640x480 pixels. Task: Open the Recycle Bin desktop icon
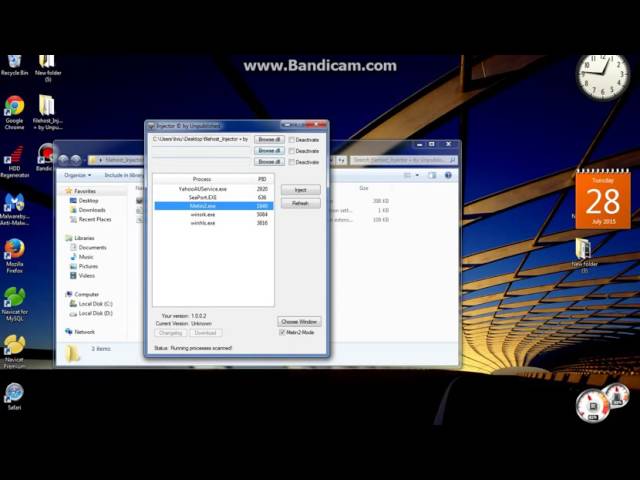[14, 65]
